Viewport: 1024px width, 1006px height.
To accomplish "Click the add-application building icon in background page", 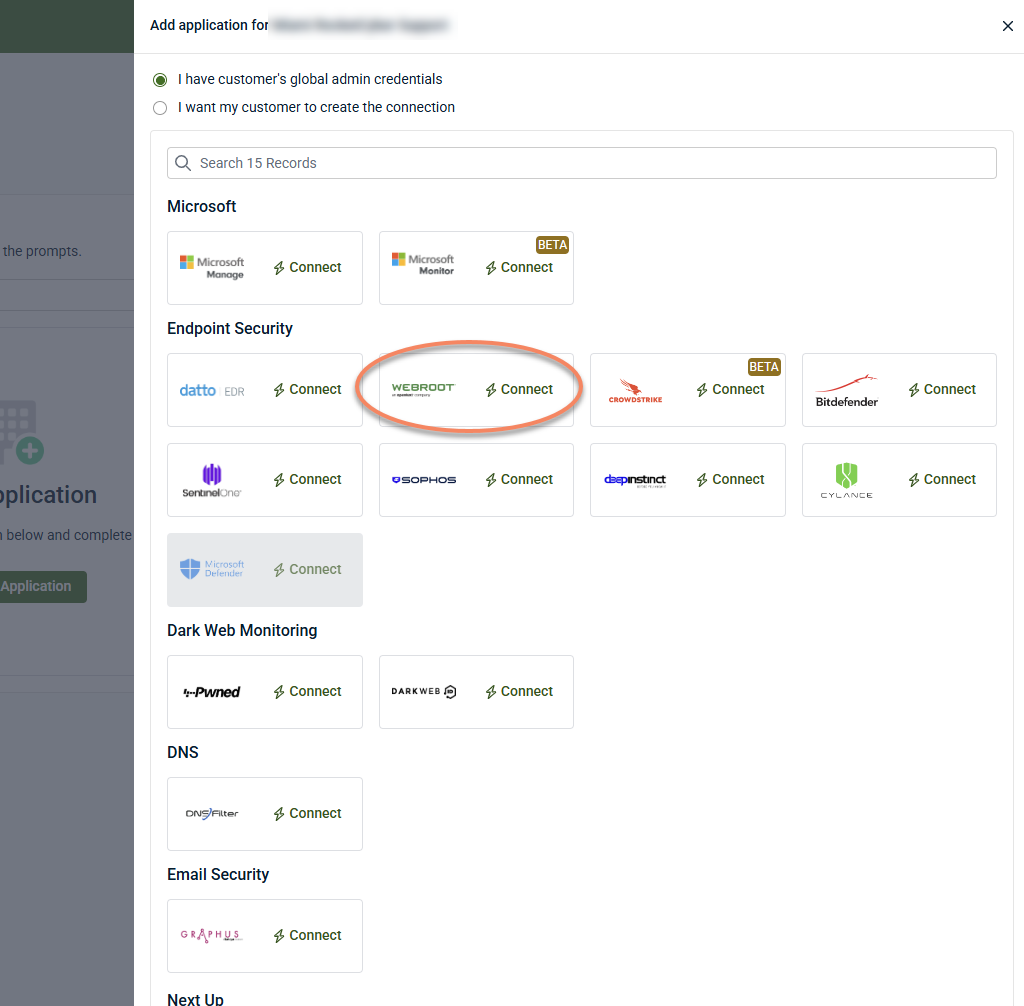I will (22, 432).
